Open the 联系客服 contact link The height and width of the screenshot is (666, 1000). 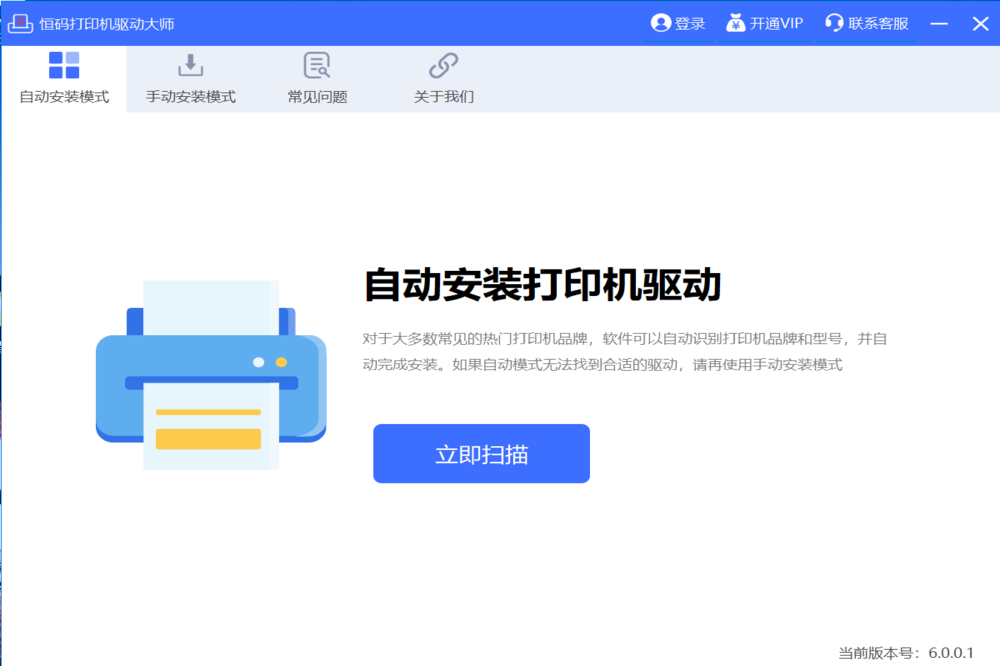[878, 23]
